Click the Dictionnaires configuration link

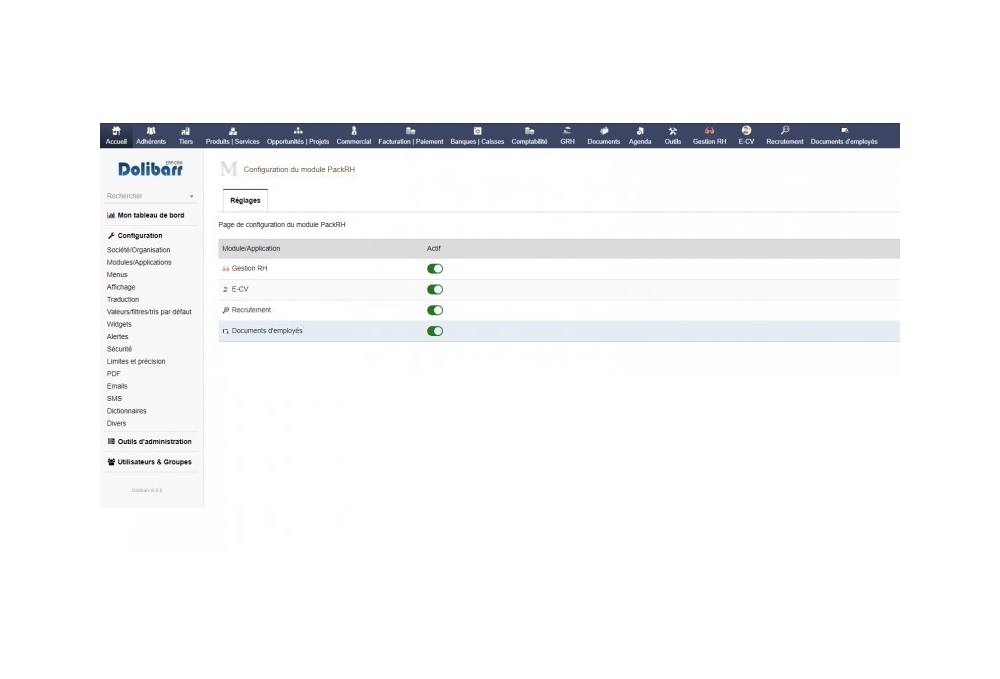[x=128, y=410]
